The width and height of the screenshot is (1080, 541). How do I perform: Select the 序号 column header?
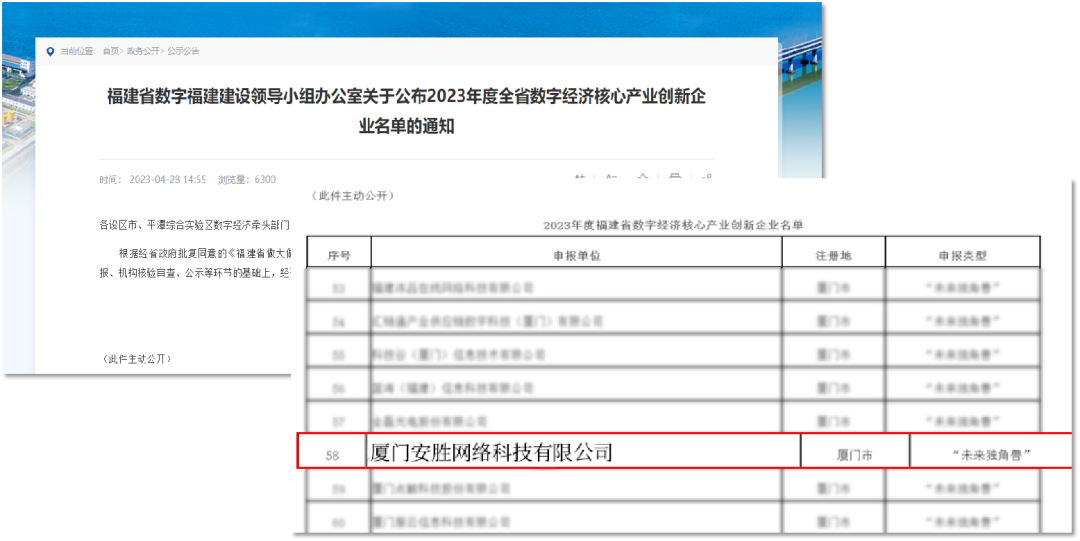pos(339,255)
